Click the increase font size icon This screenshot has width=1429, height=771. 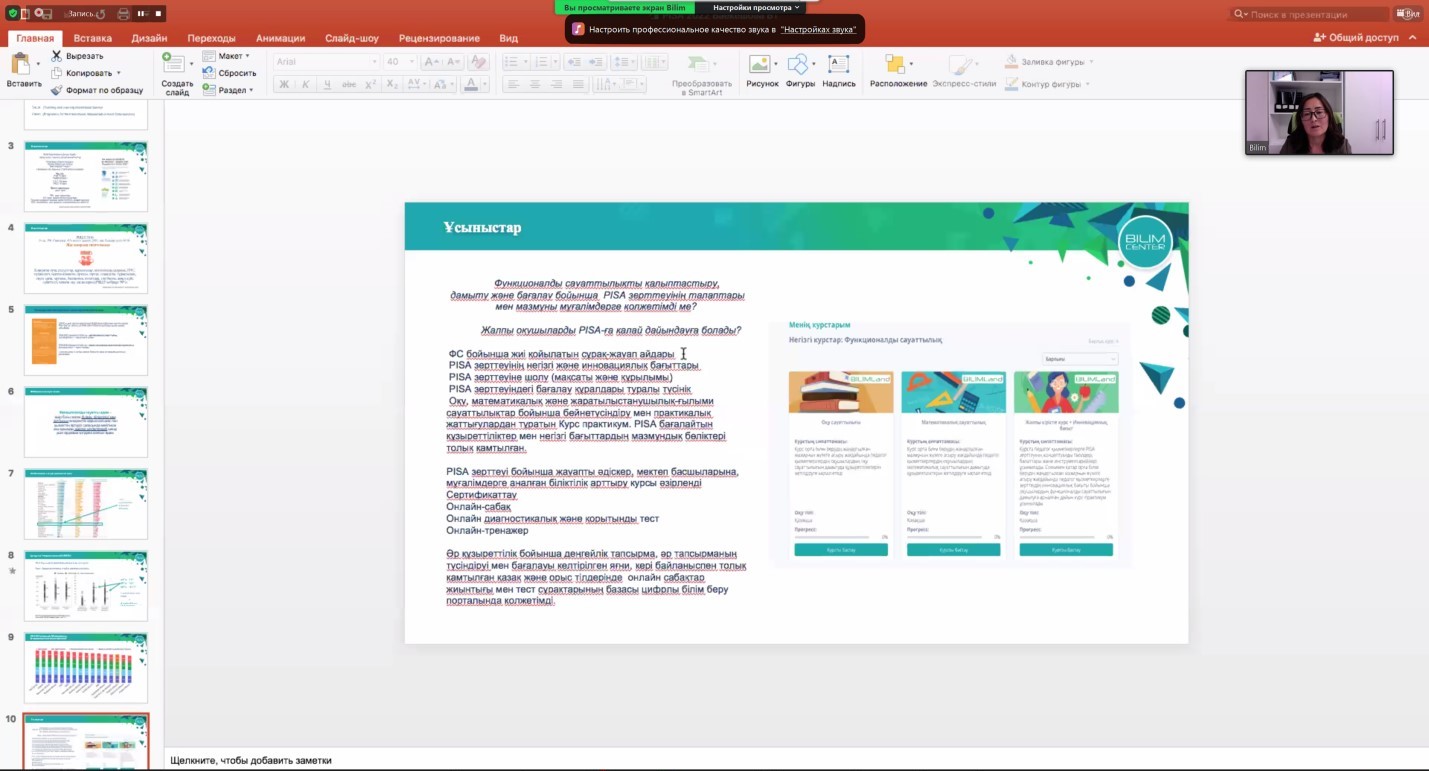point(431,62)
